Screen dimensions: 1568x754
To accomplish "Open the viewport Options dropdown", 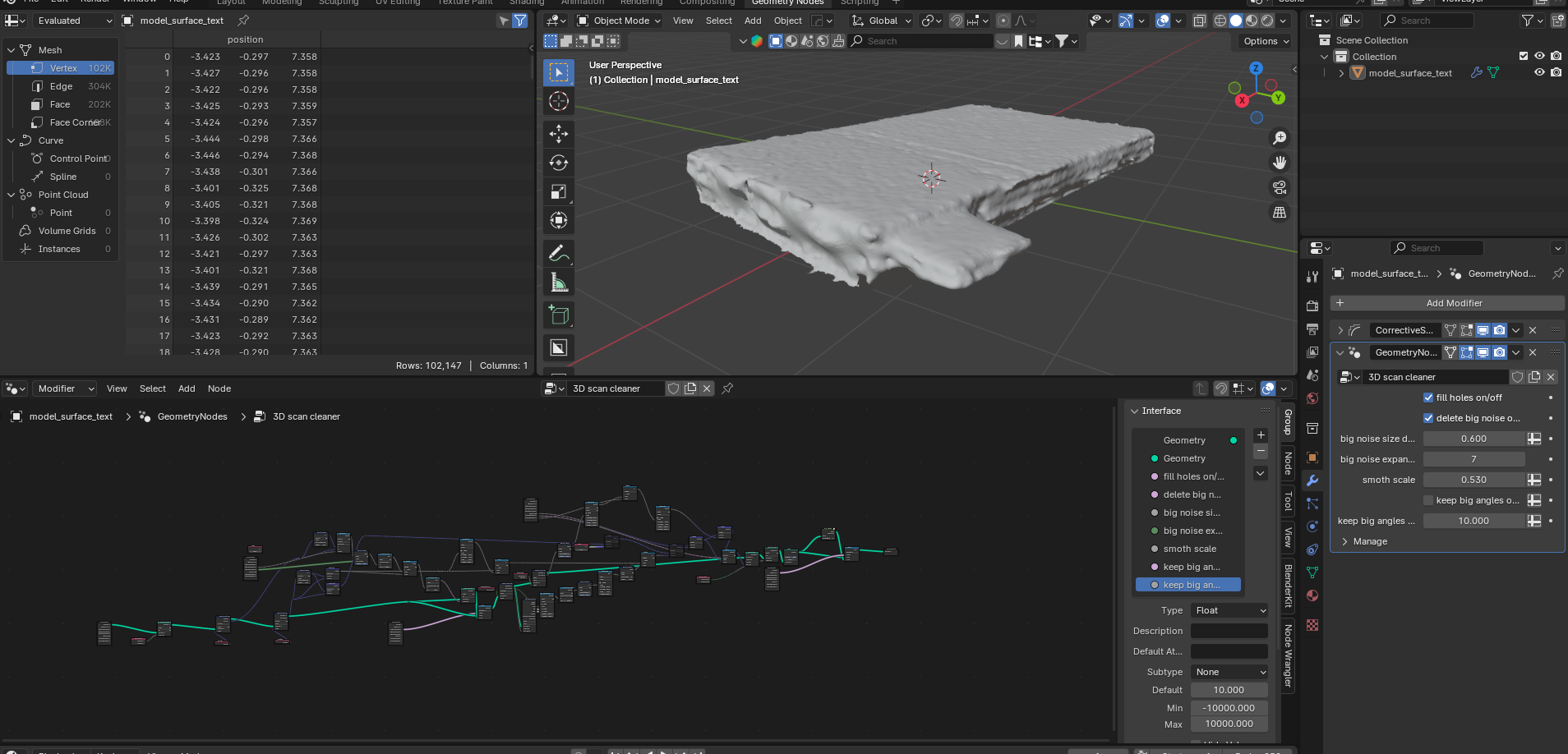I will click(1266, 41).
